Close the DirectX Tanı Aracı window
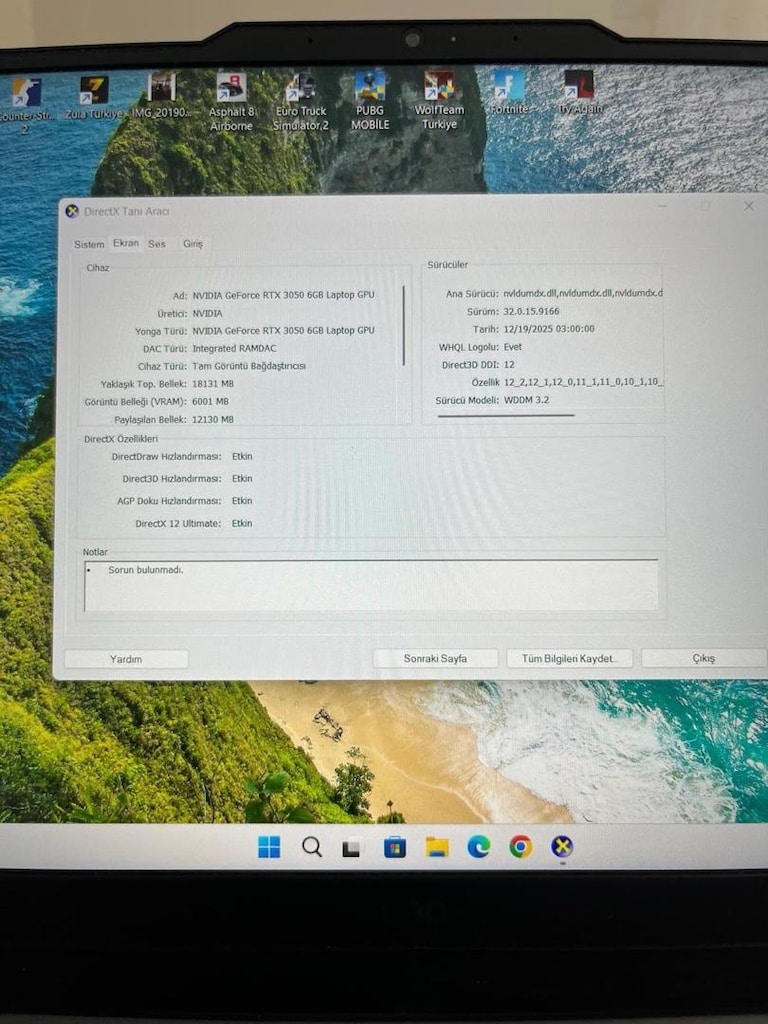 point(749,206)
